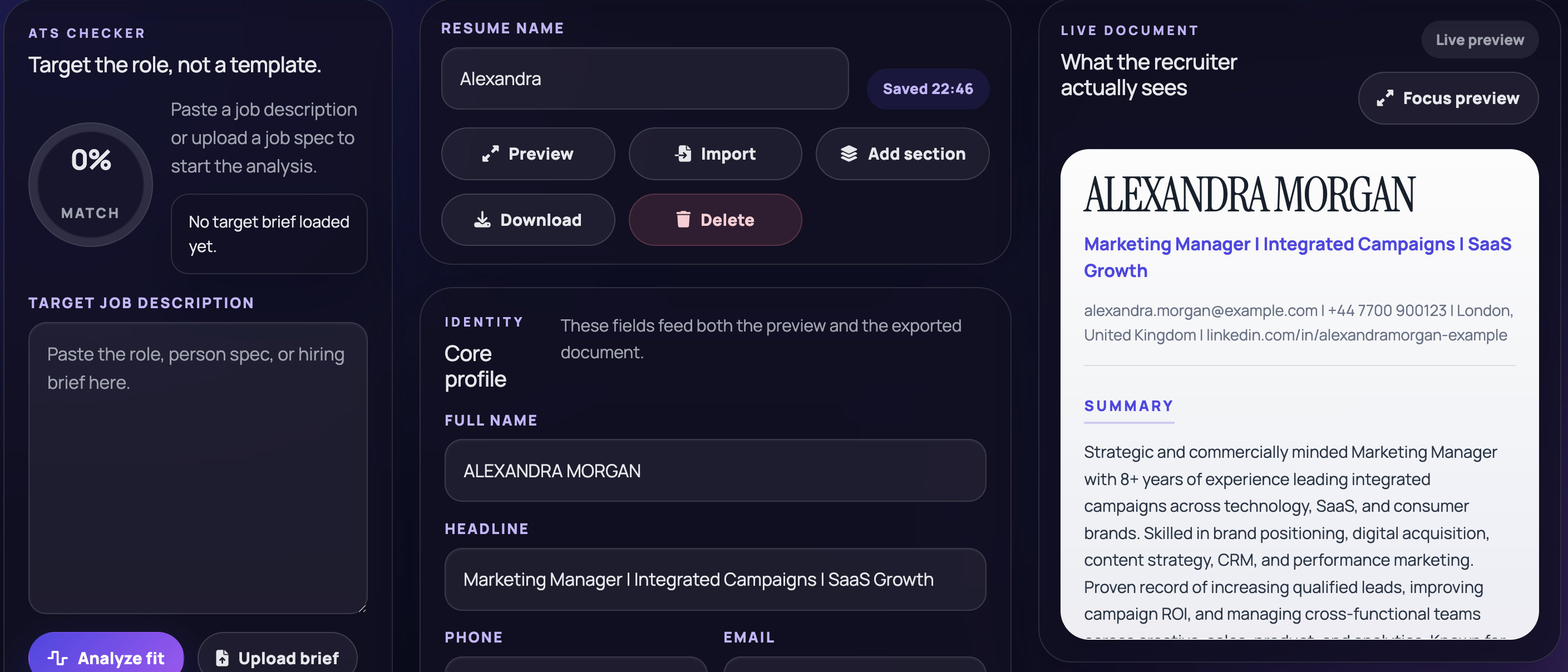Click the trash can icon on Delete
The height and width of the screenshot is (672, 1568).
point(683,220)
